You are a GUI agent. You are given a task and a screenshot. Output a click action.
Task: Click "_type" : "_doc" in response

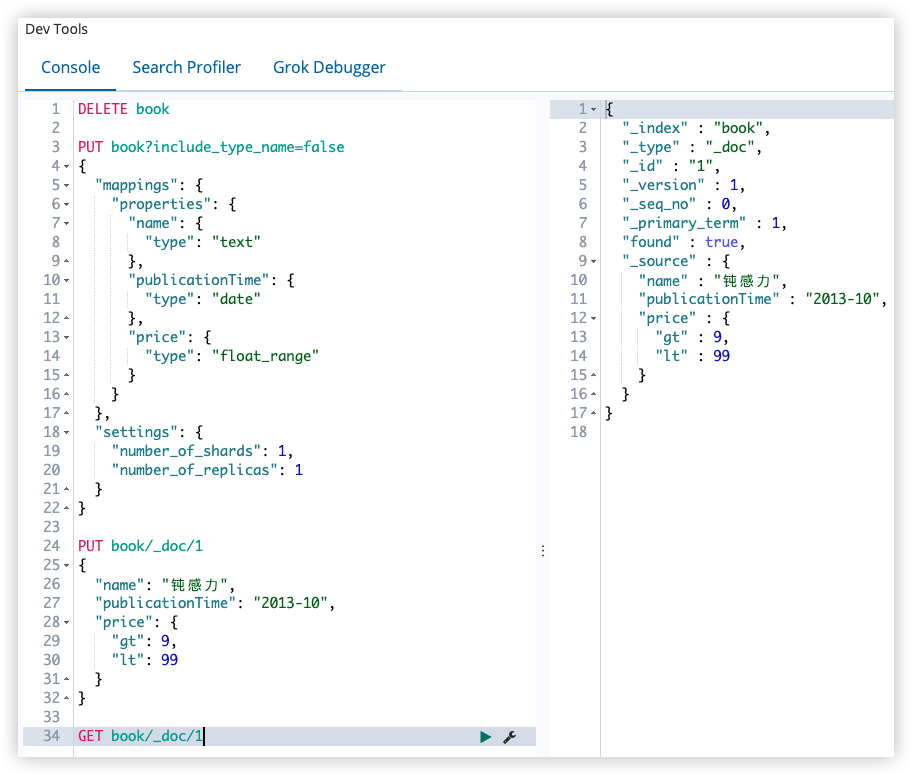click(x=692, y=147)
